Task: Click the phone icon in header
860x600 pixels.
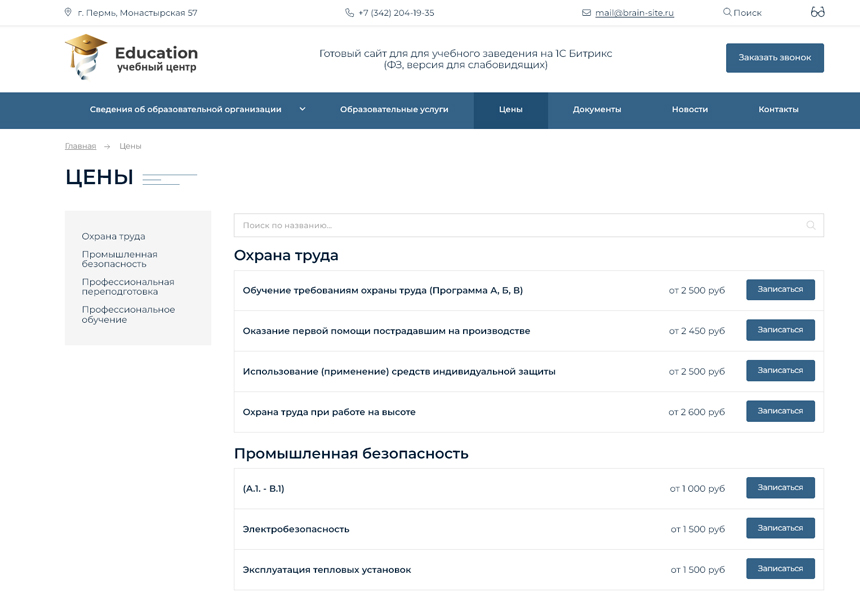Action: pos(349,13)
